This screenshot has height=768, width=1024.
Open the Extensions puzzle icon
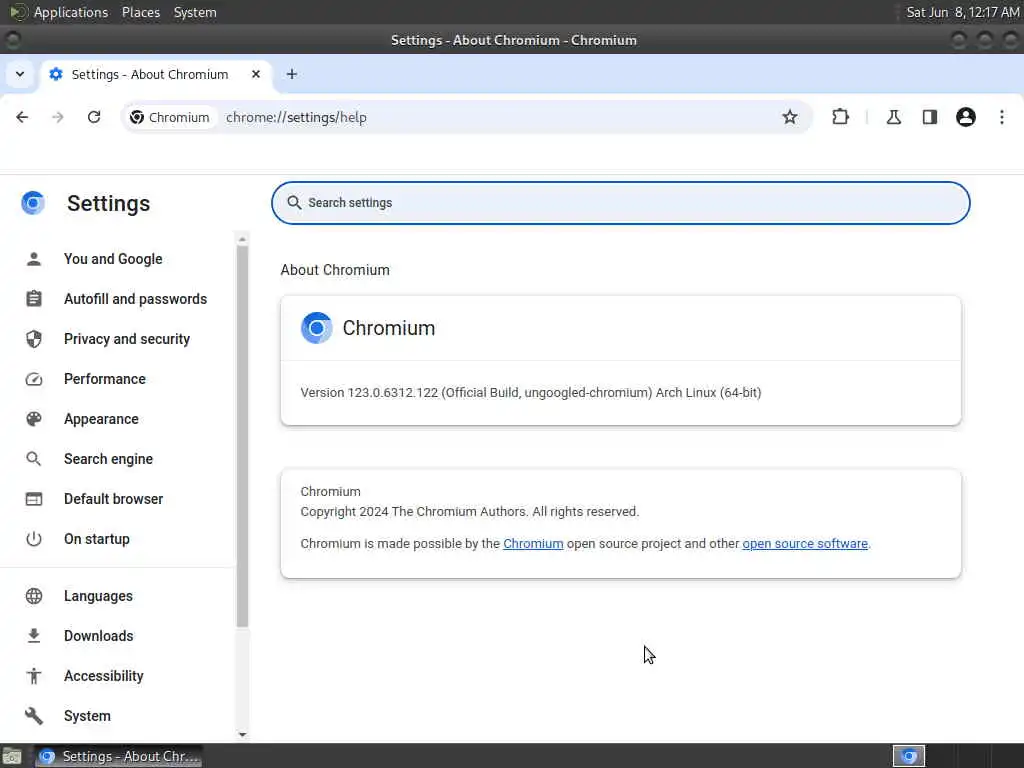tap(840, 117)
